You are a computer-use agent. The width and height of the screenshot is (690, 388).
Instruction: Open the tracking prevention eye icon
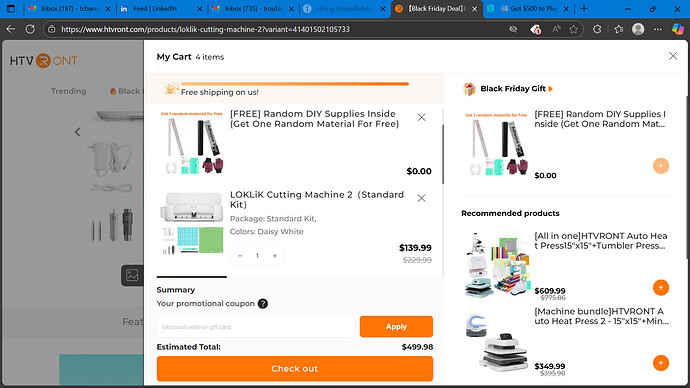pos(513,29)
